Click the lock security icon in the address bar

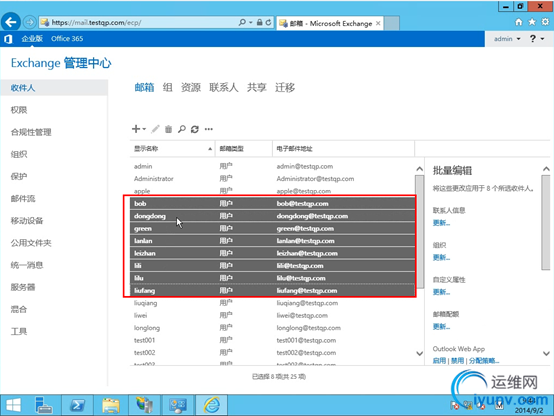(x=260, y=22)
